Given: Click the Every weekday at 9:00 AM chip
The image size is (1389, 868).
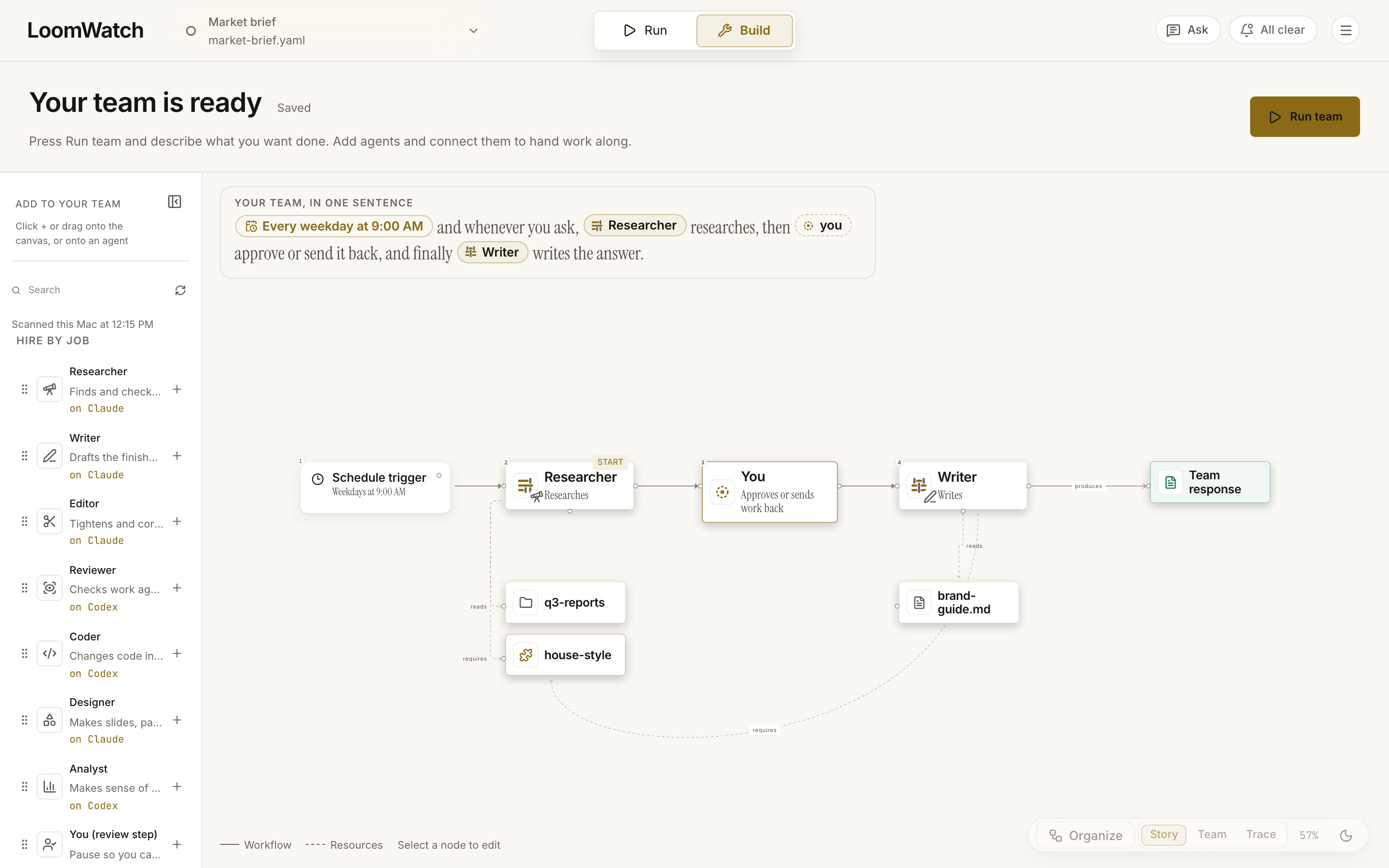Looking at the screenshot, I should coord(334,226).
